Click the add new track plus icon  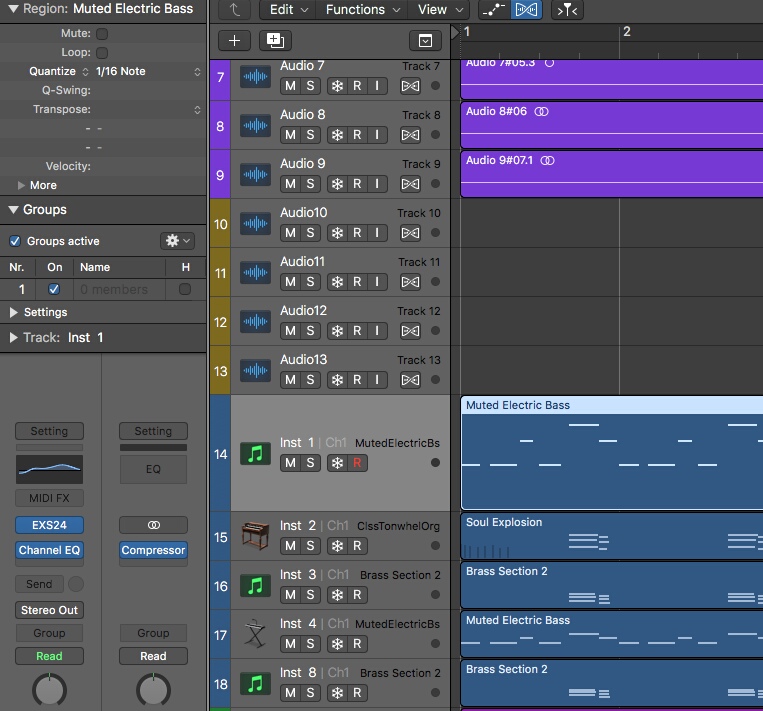tap(234, 41)
